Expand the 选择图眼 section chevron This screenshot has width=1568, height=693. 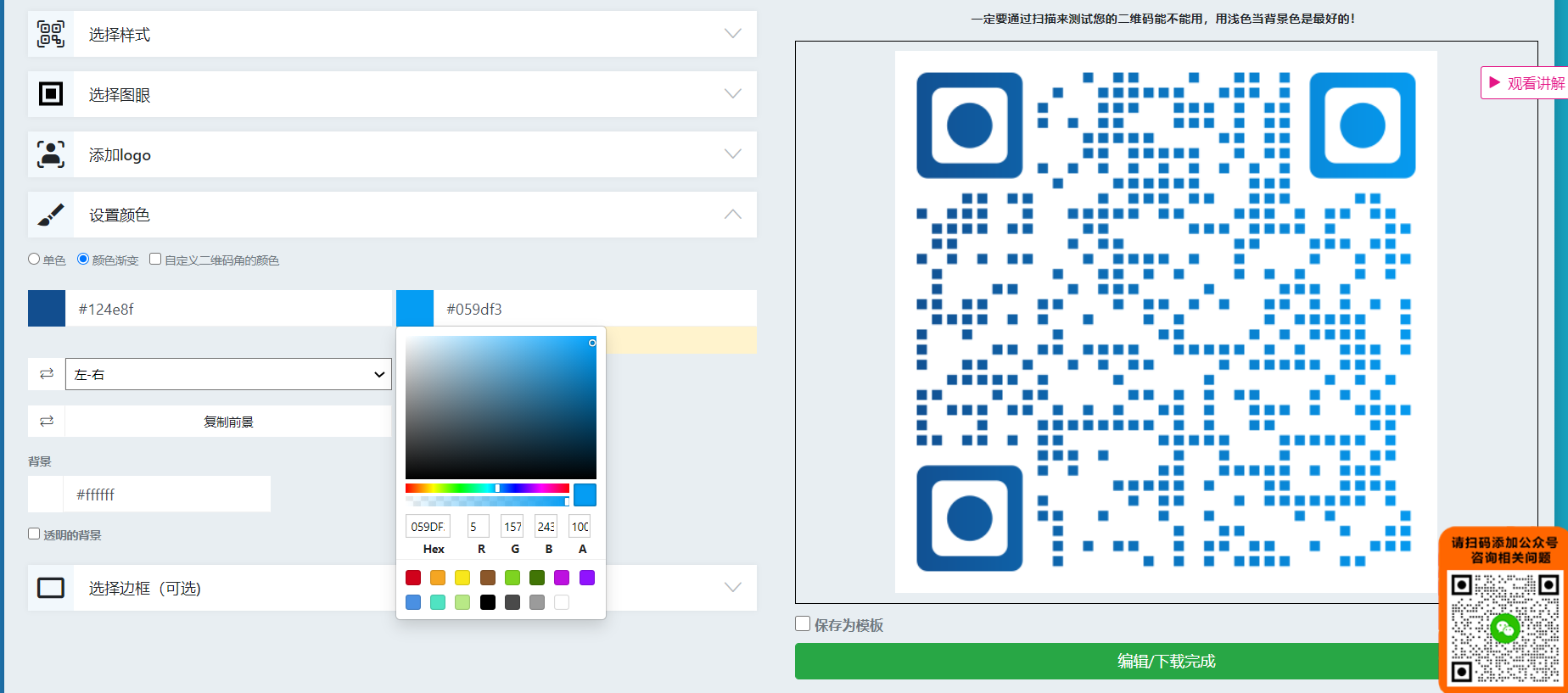click(x=733, y=94)
